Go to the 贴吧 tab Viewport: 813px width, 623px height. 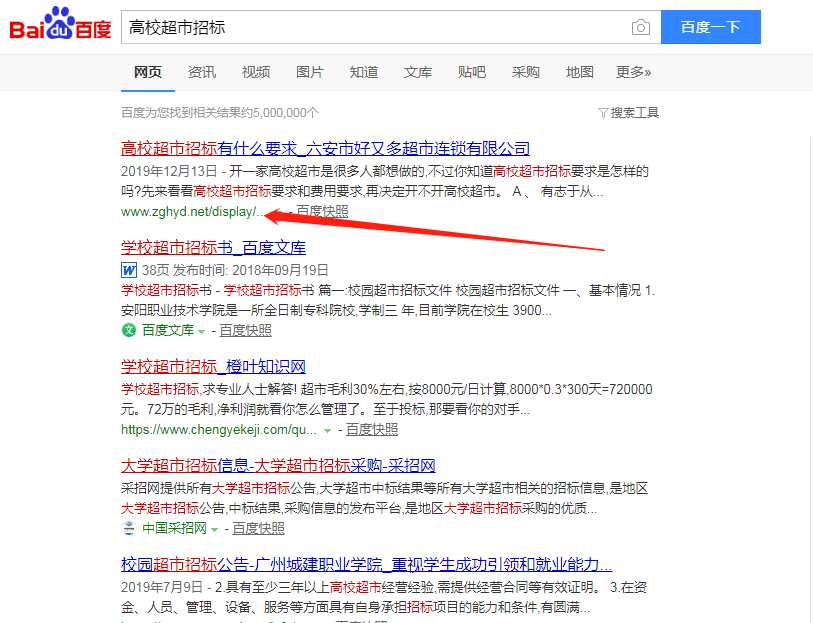point(471,72)
